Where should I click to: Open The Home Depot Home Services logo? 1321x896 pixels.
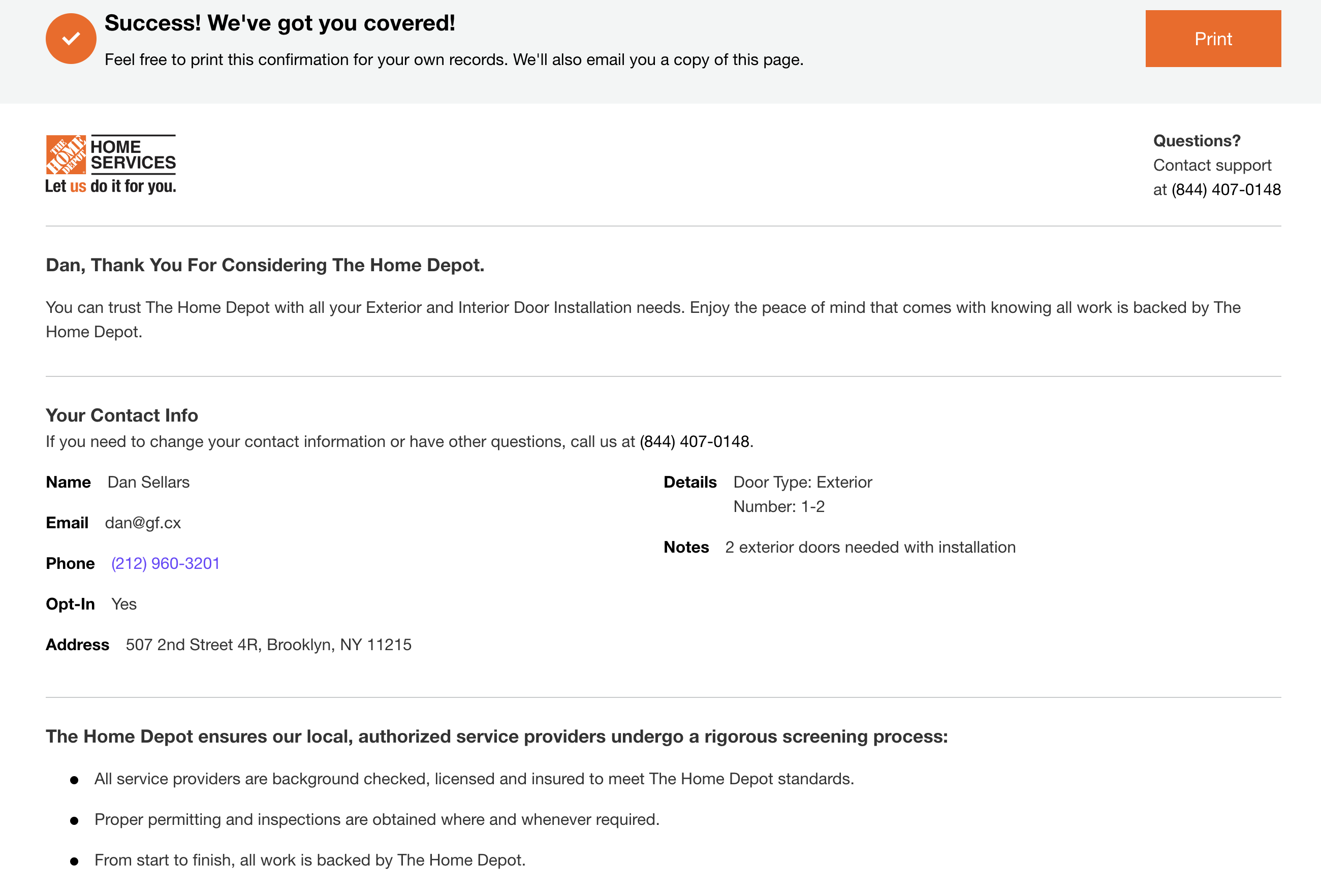click(x=111, y=164)
